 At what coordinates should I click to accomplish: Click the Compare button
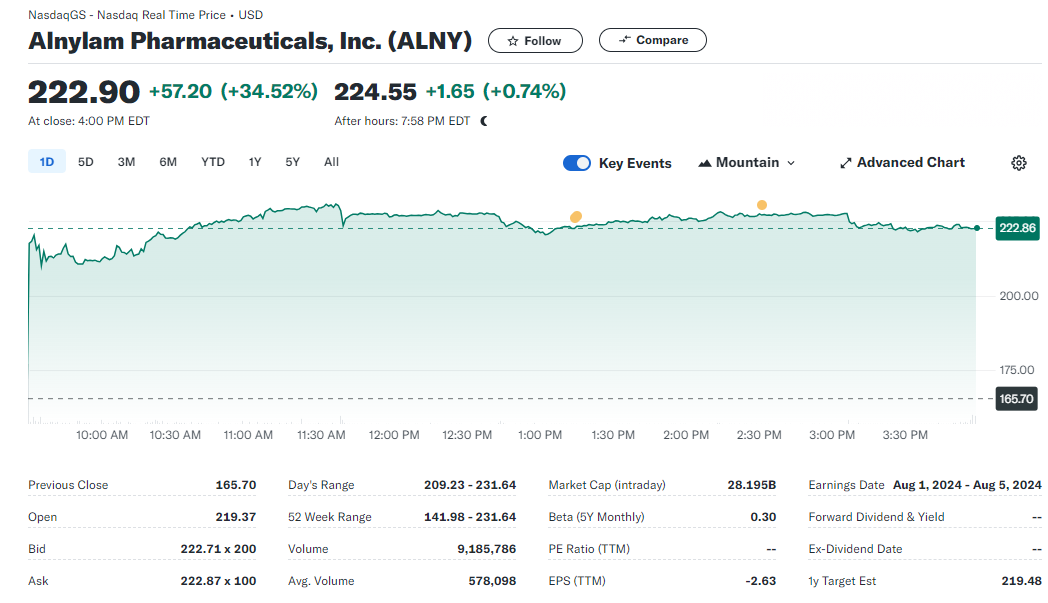point(653,40)
